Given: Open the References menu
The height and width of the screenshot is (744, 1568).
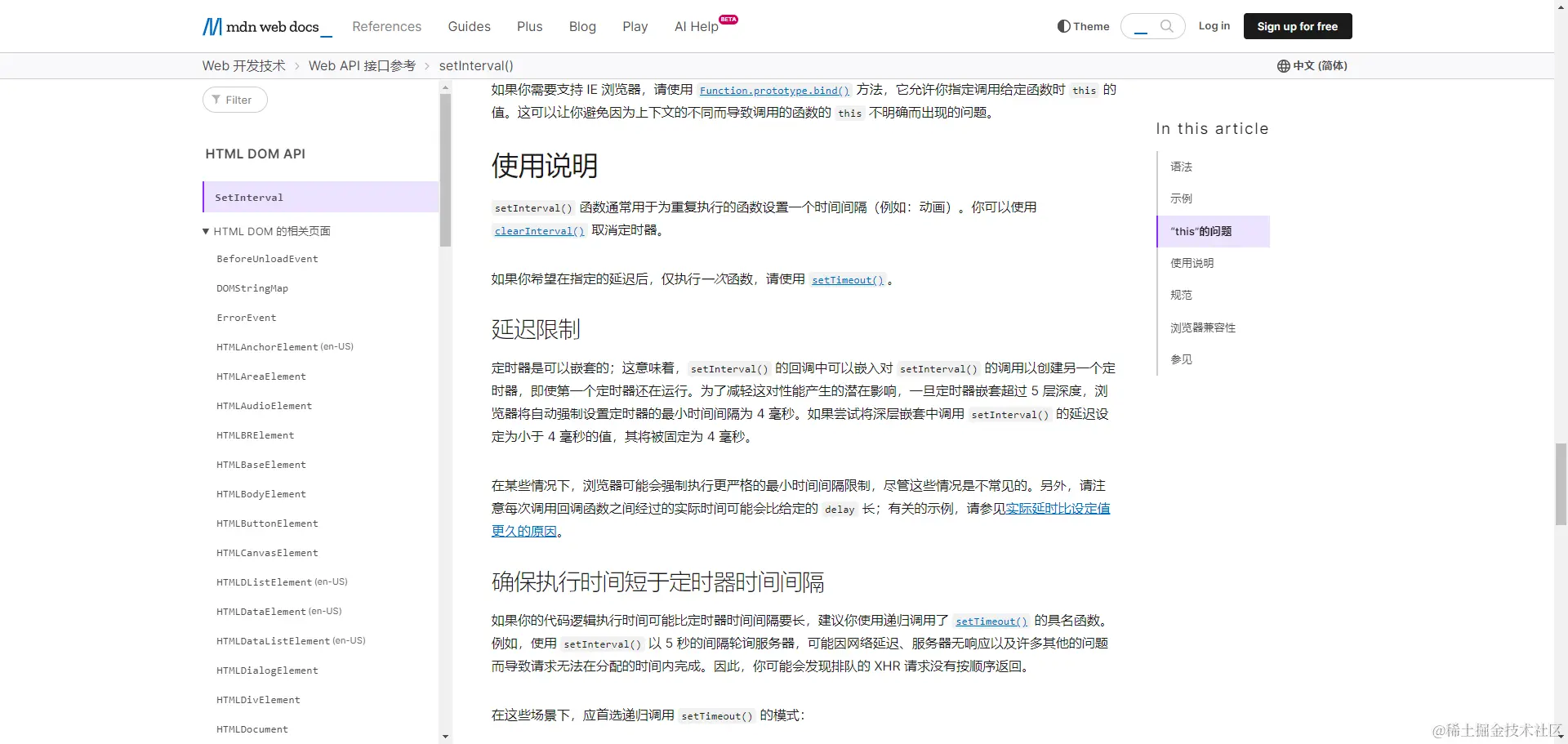Looking at the screenshot, I should coord(386,27).
